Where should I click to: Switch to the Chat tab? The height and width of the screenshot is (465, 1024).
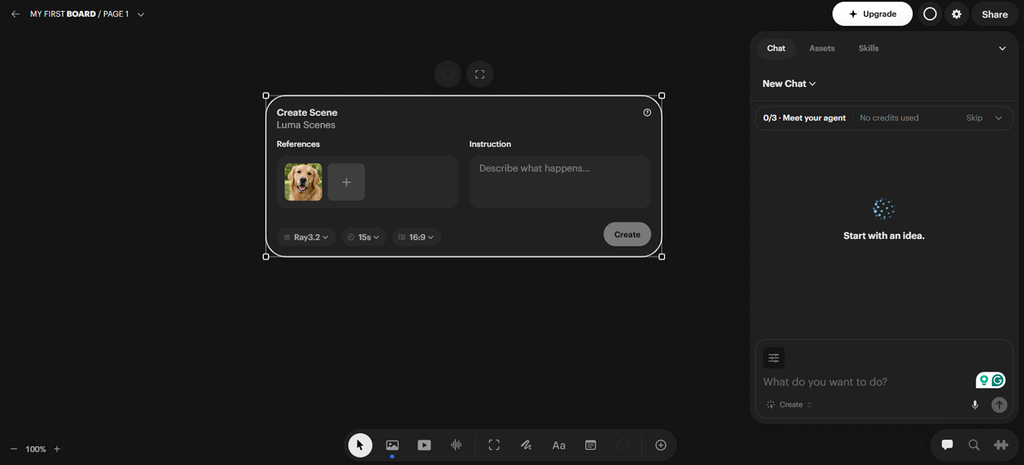click(776, 48)
